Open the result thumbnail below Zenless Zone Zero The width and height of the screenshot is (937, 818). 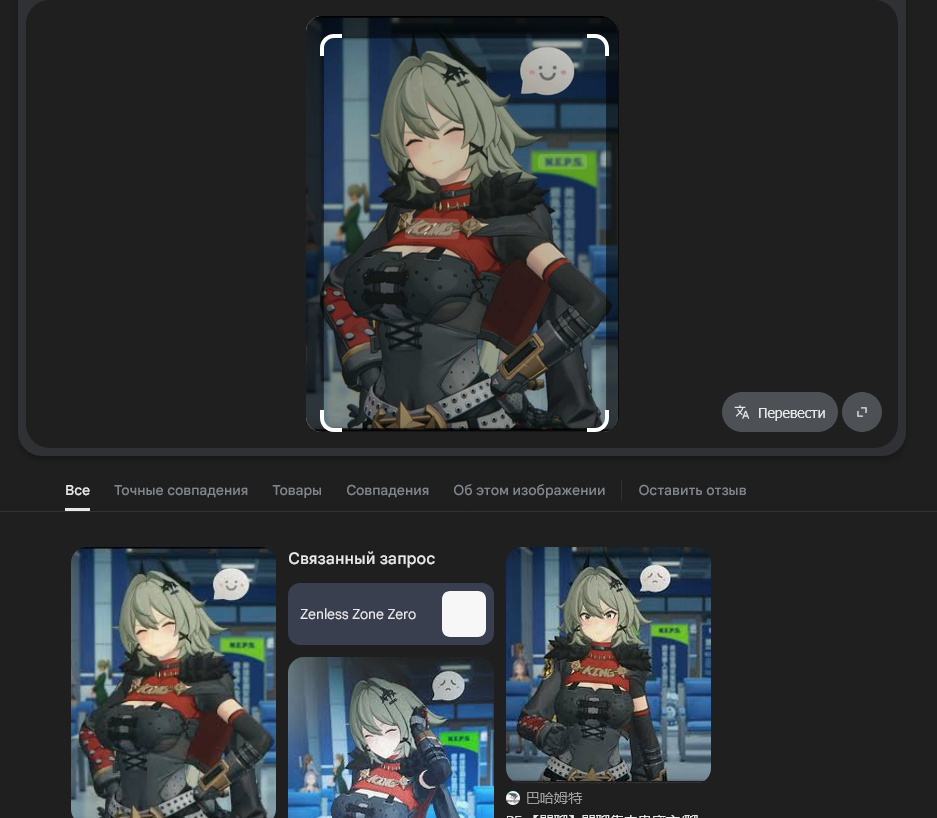click(391, 737)
